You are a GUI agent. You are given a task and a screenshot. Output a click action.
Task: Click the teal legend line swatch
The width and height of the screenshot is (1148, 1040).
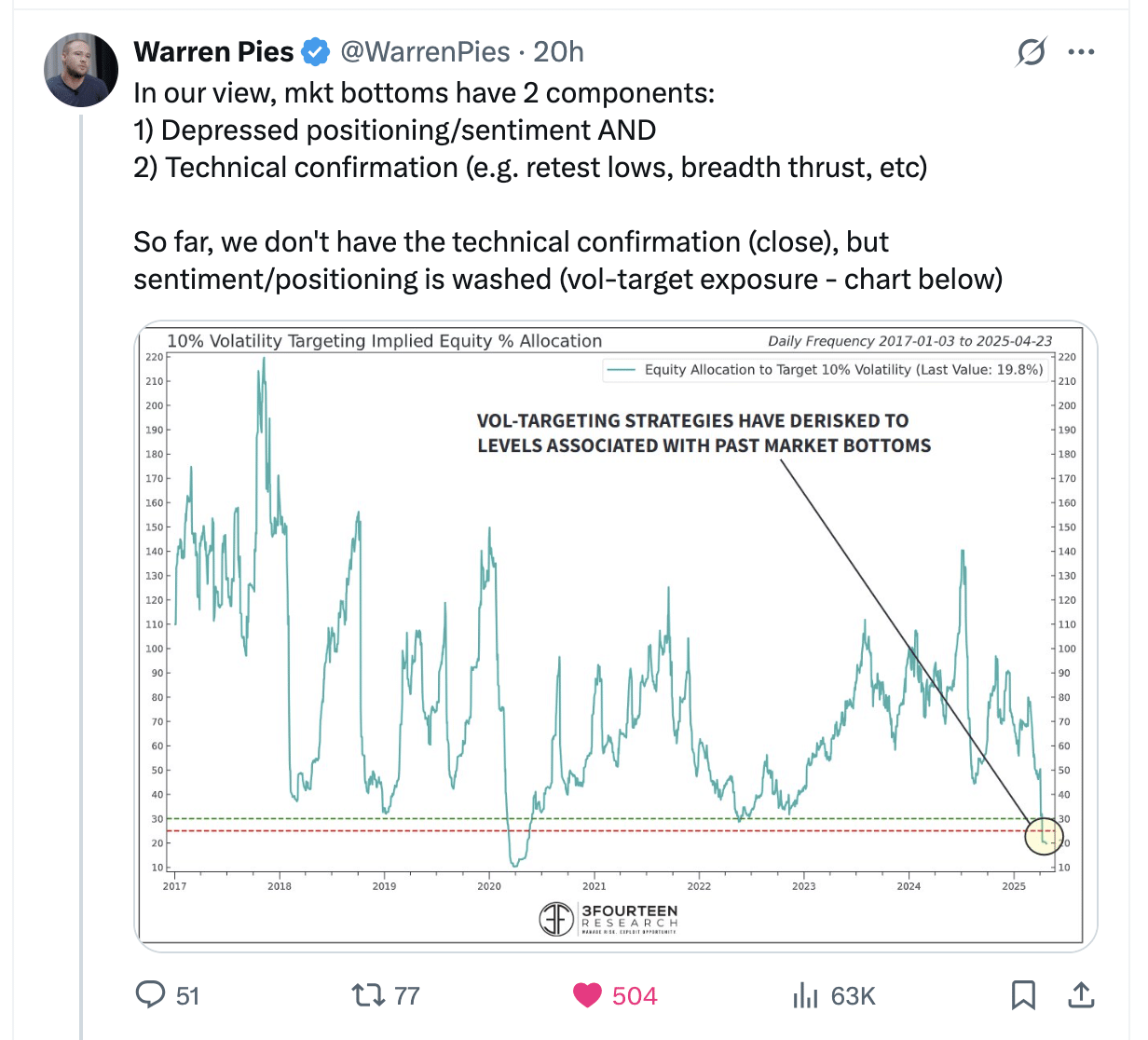pyautogui.click(x=621, y=370)
